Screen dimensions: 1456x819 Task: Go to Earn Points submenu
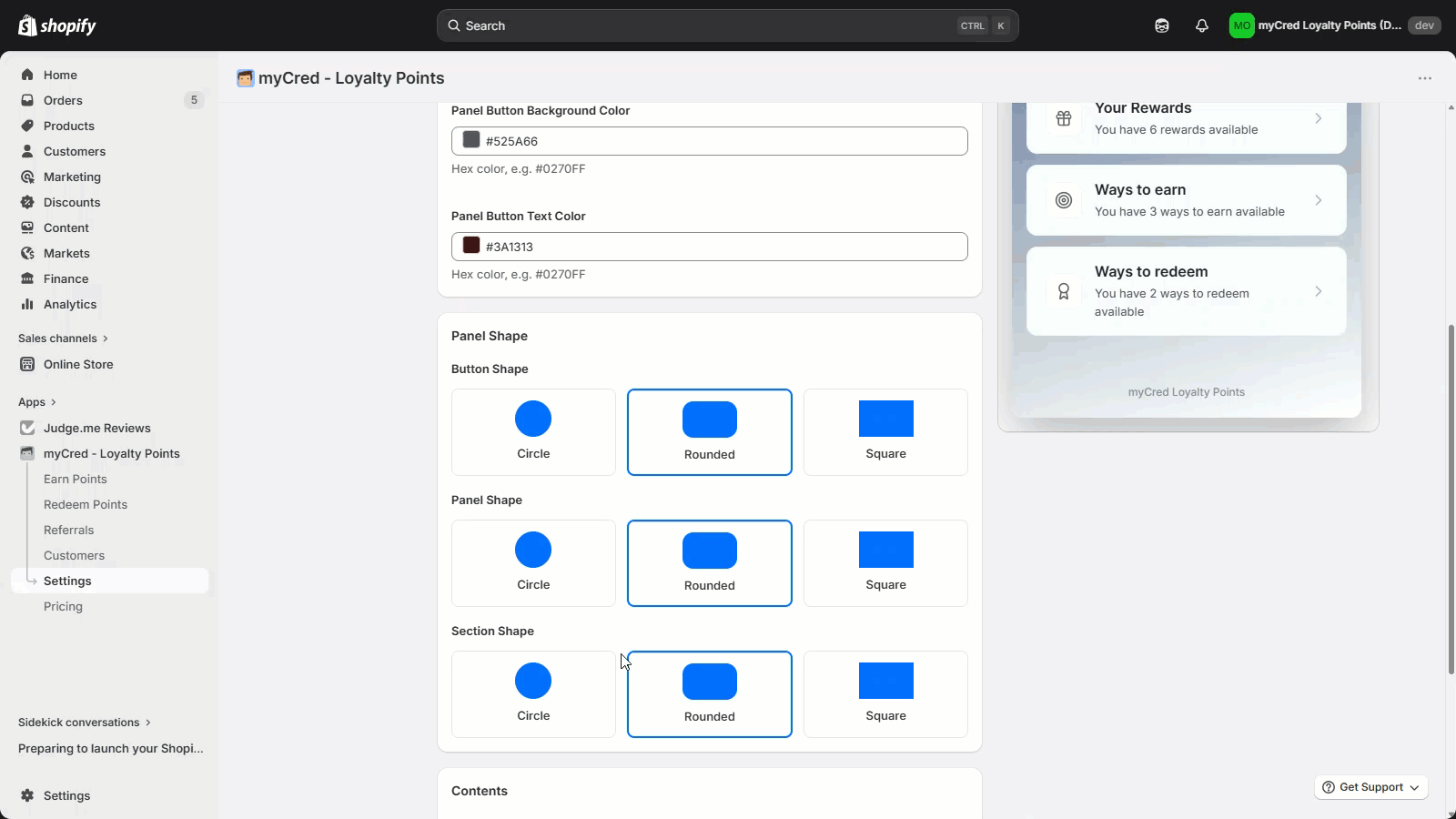[x=76, y=479]
